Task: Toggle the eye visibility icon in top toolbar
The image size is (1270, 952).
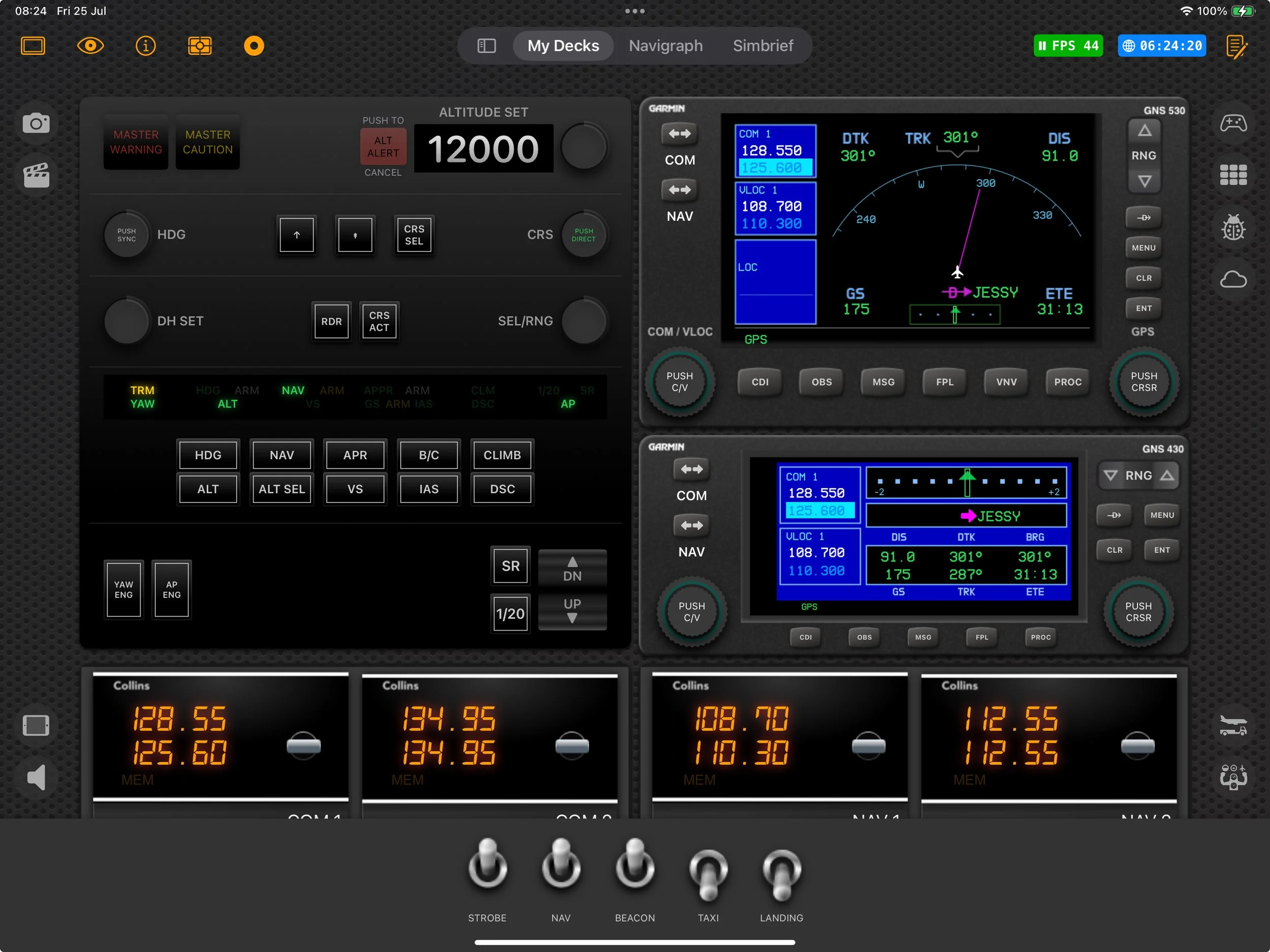Action: point(90,45)
